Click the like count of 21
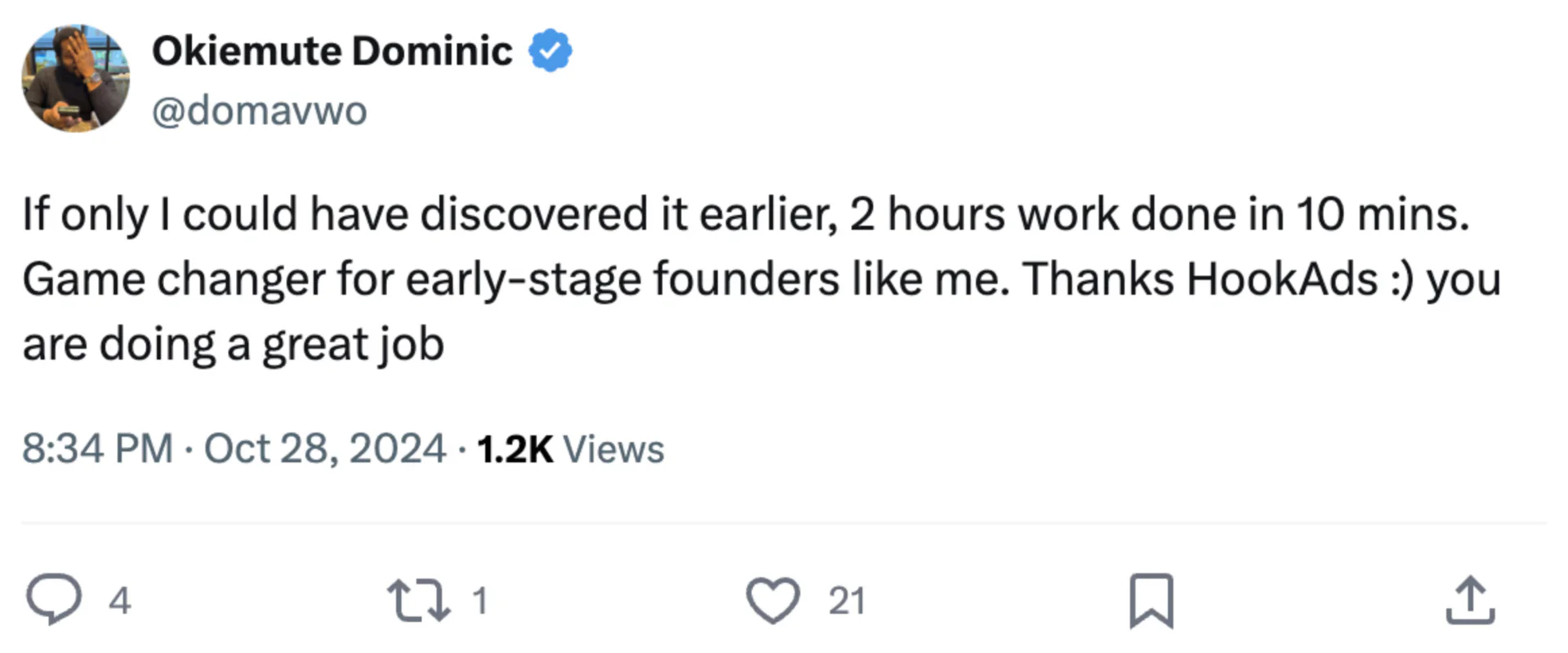Viewport: 1568px width, 653px height. (847, 601)
